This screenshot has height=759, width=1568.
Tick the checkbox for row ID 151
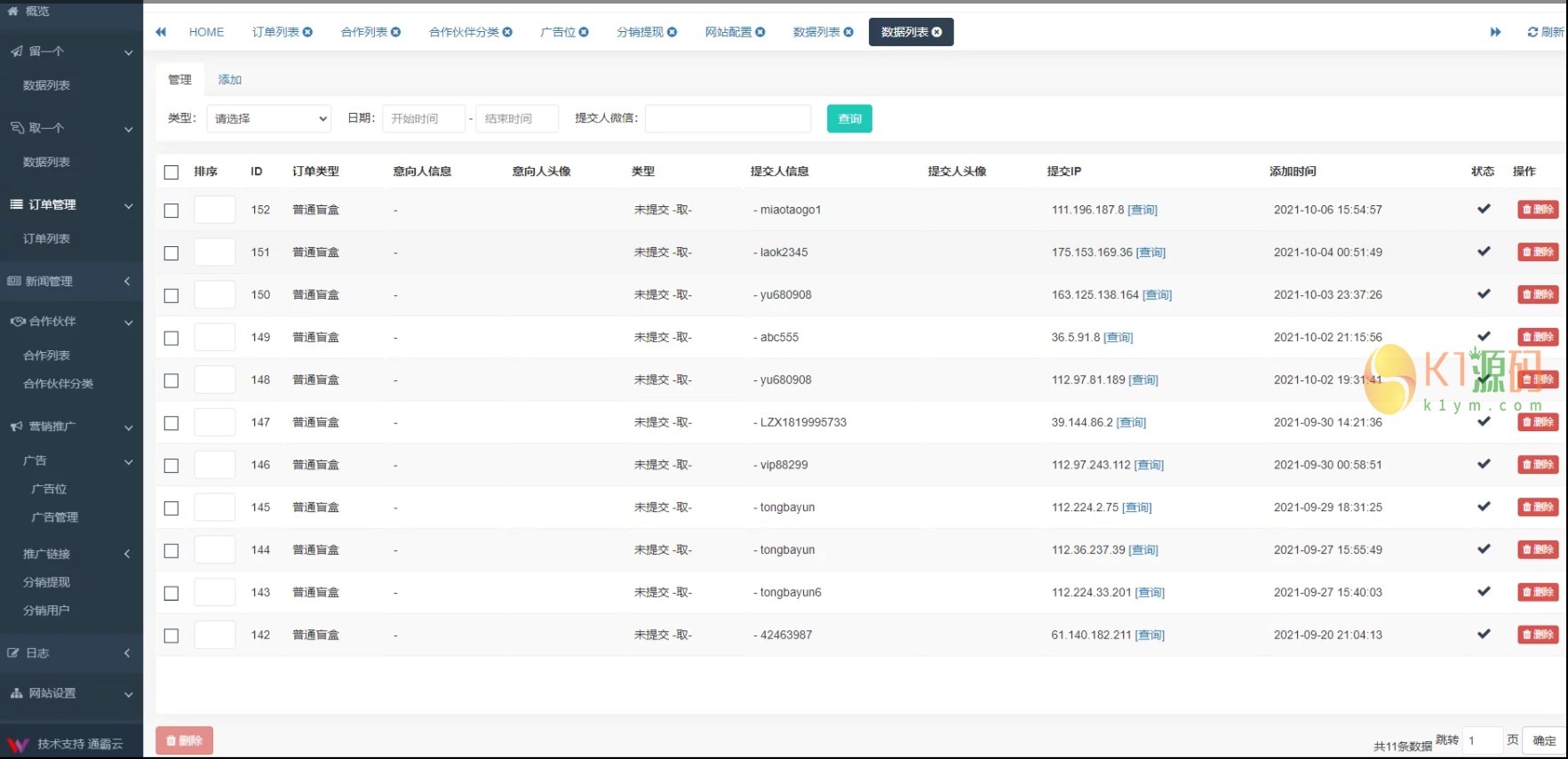(x=171, y=253)
